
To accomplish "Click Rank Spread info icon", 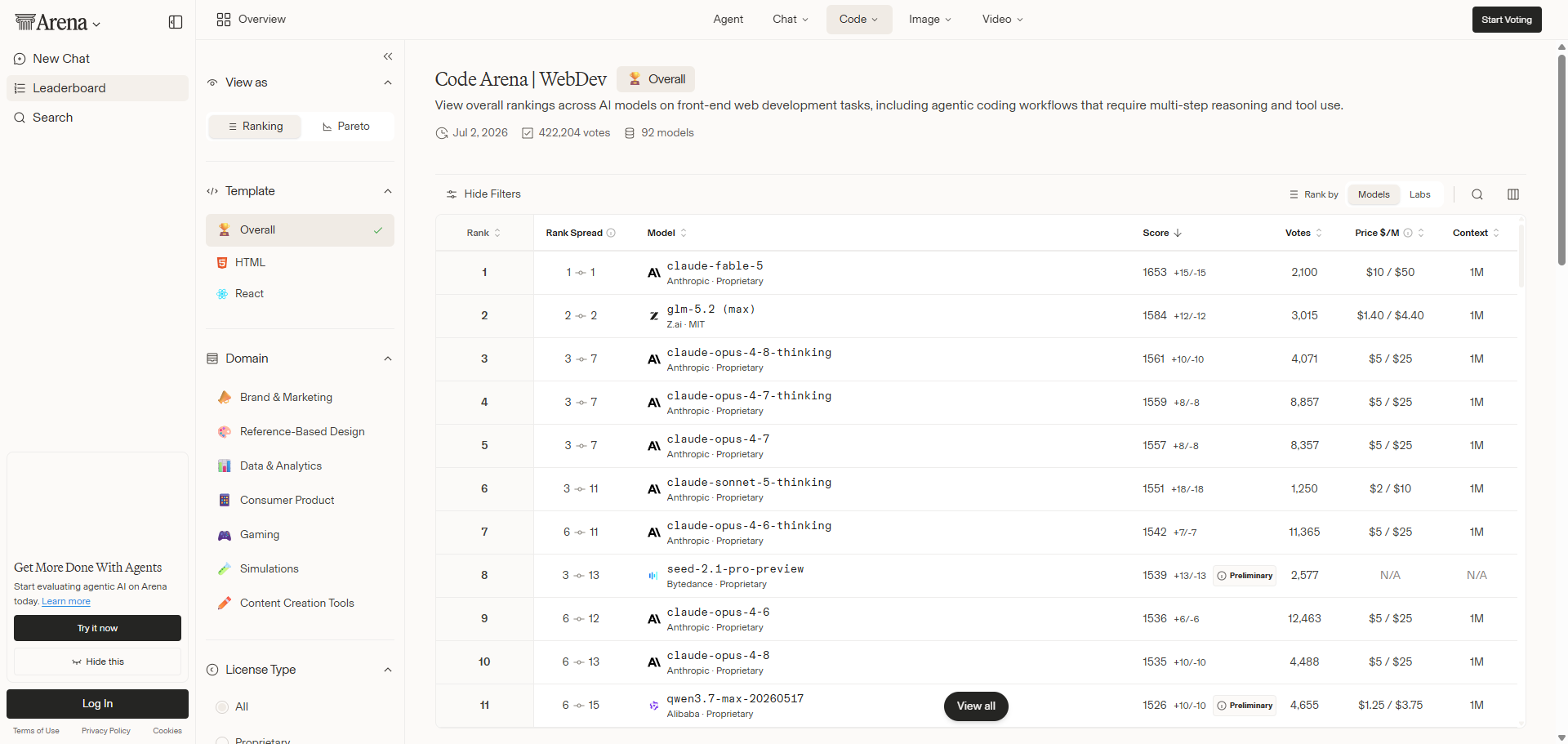I will tap(611, 233).
